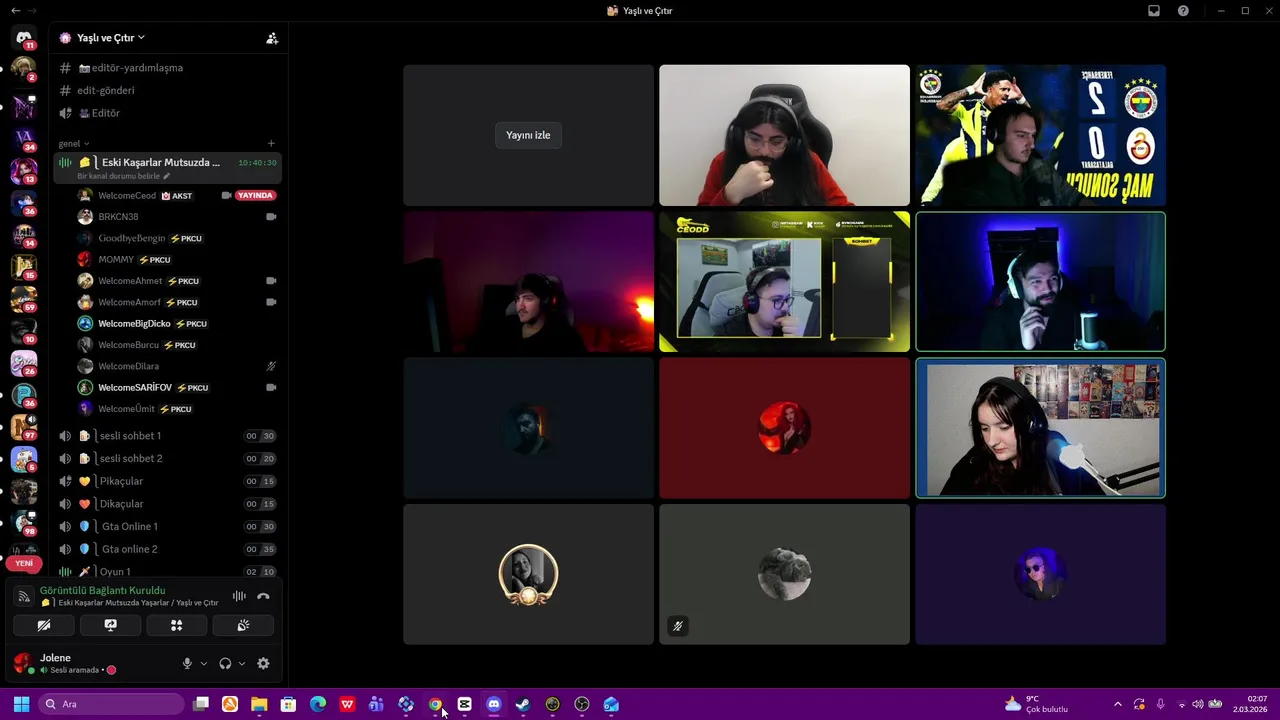Deafen audio with headphone icon
Viewport: 1280px width, 720px height.
pos(225,663)
